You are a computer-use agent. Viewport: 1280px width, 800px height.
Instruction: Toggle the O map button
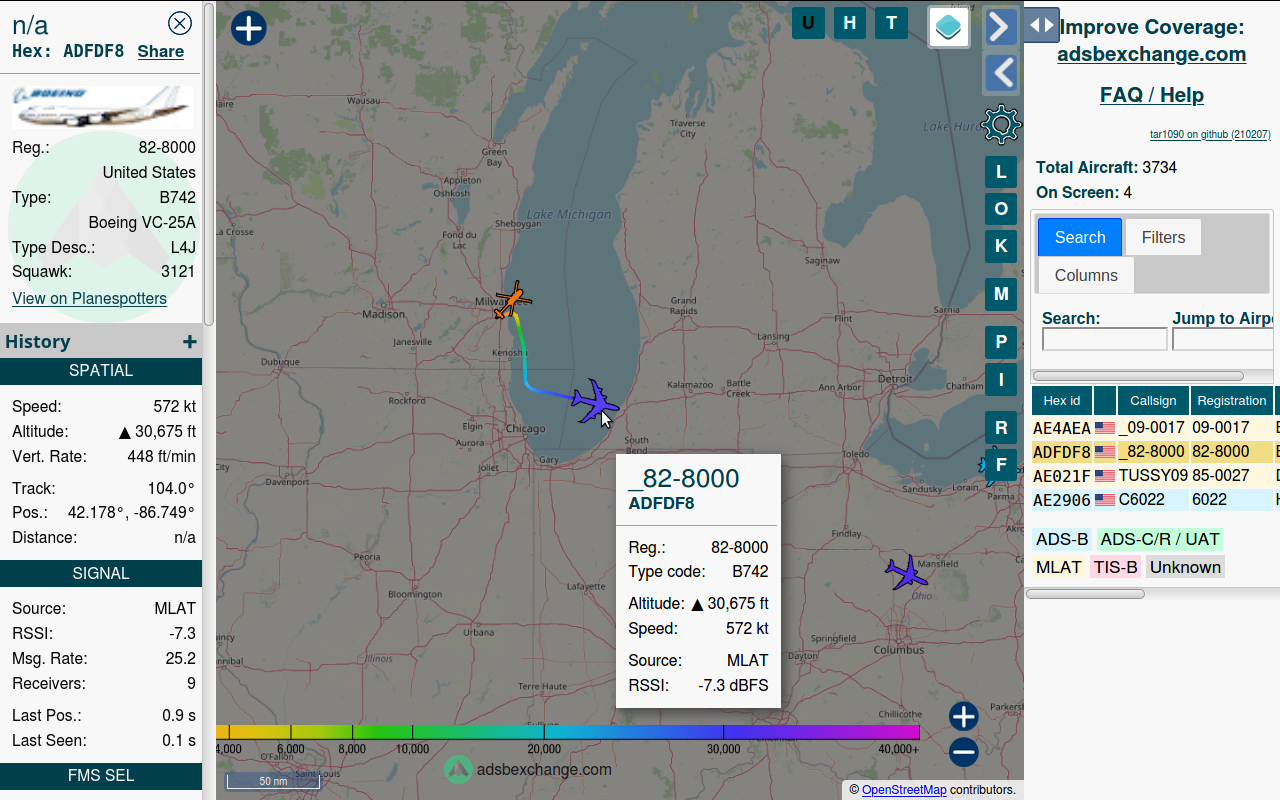1001,209
